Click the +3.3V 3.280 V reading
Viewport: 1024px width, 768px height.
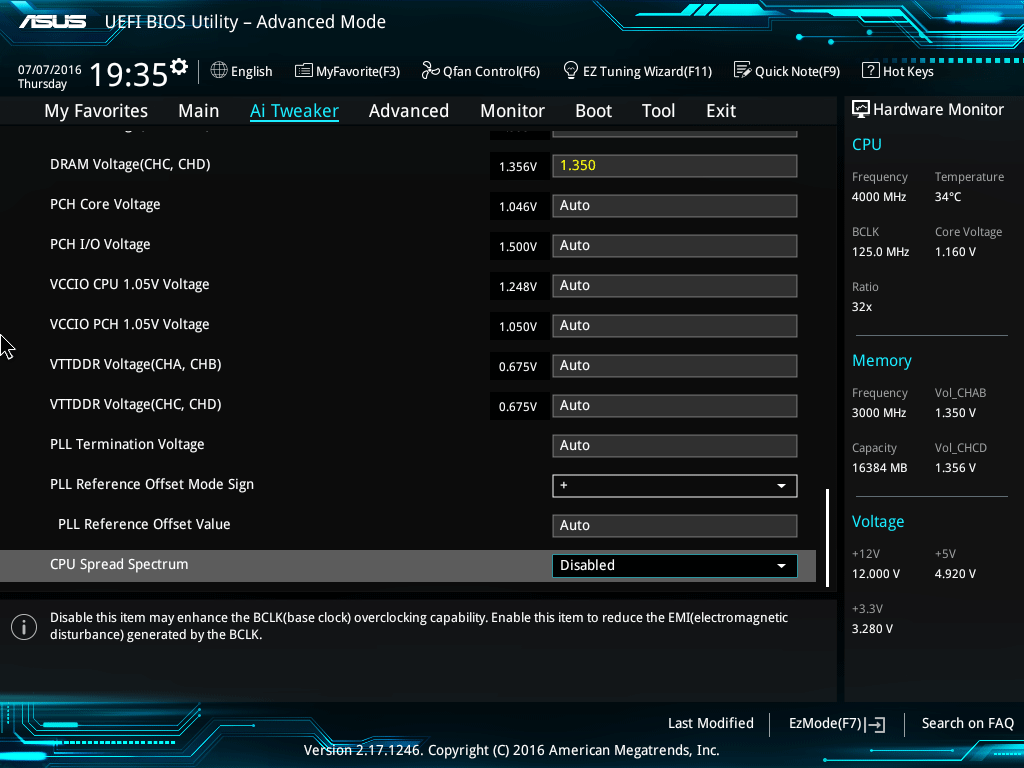tap(872, 629)
